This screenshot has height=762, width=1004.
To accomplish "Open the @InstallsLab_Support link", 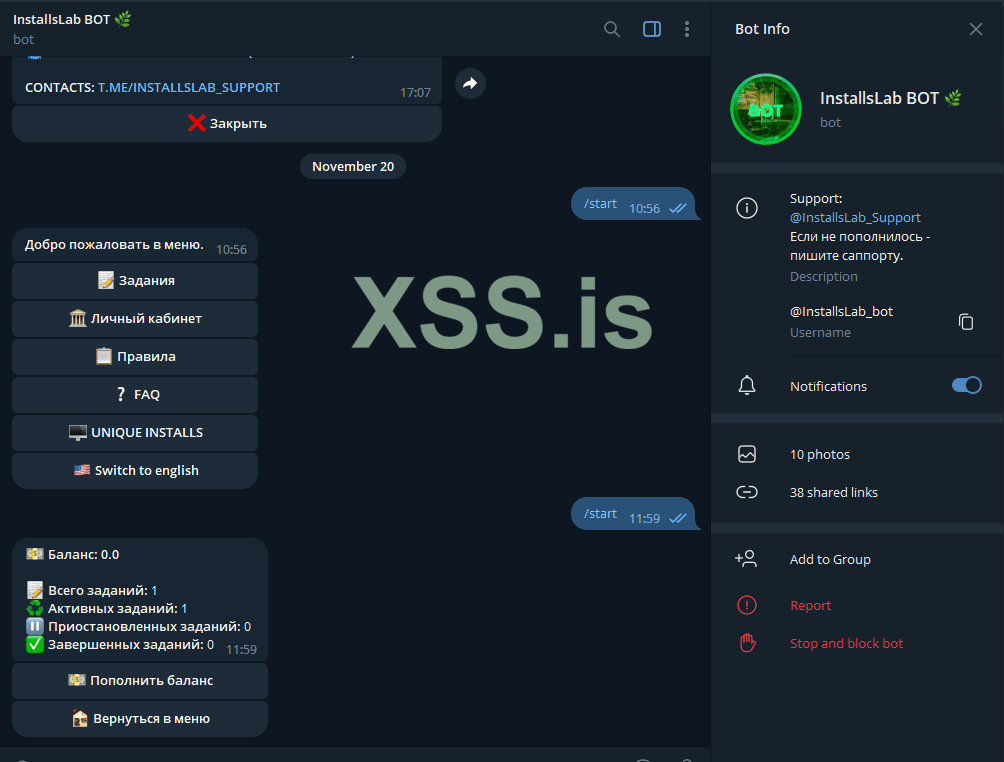I will pyautogui.click(x=855, y=217).
